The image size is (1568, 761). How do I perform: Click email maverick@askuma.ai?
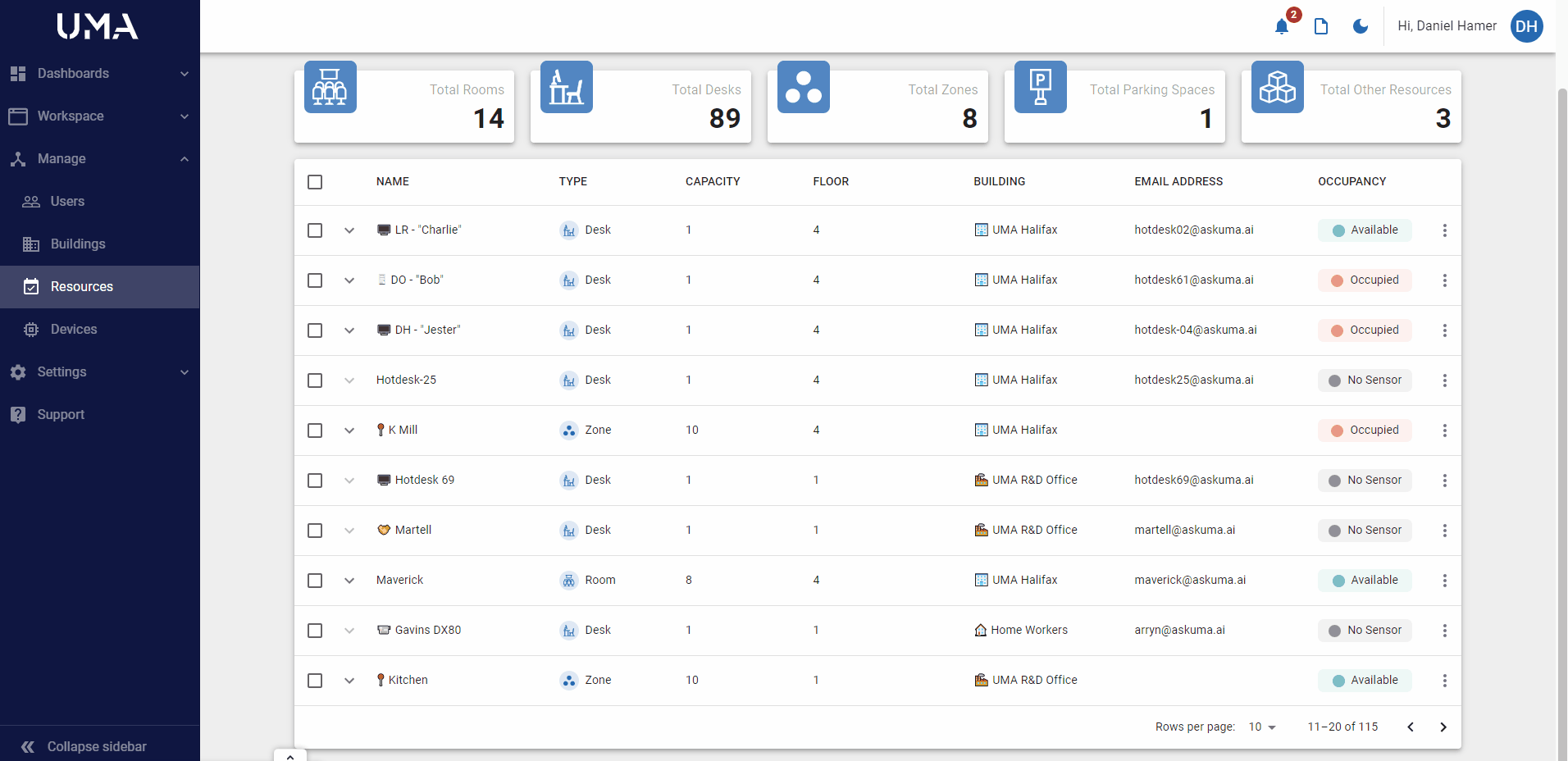tap(1190, 581)
